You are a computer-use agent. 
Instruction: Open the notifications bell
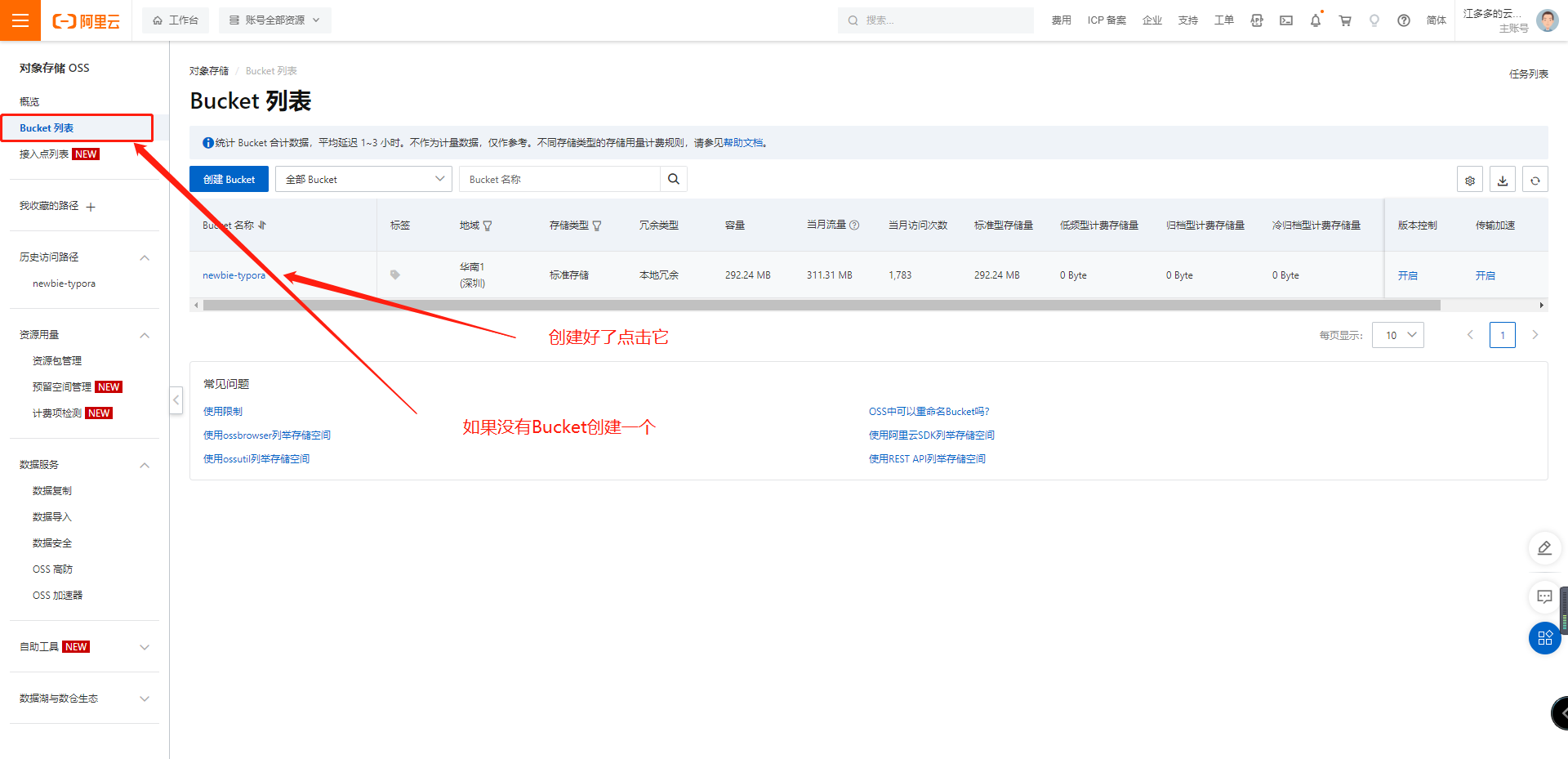pyautogui.click(x=1316, y=20)
